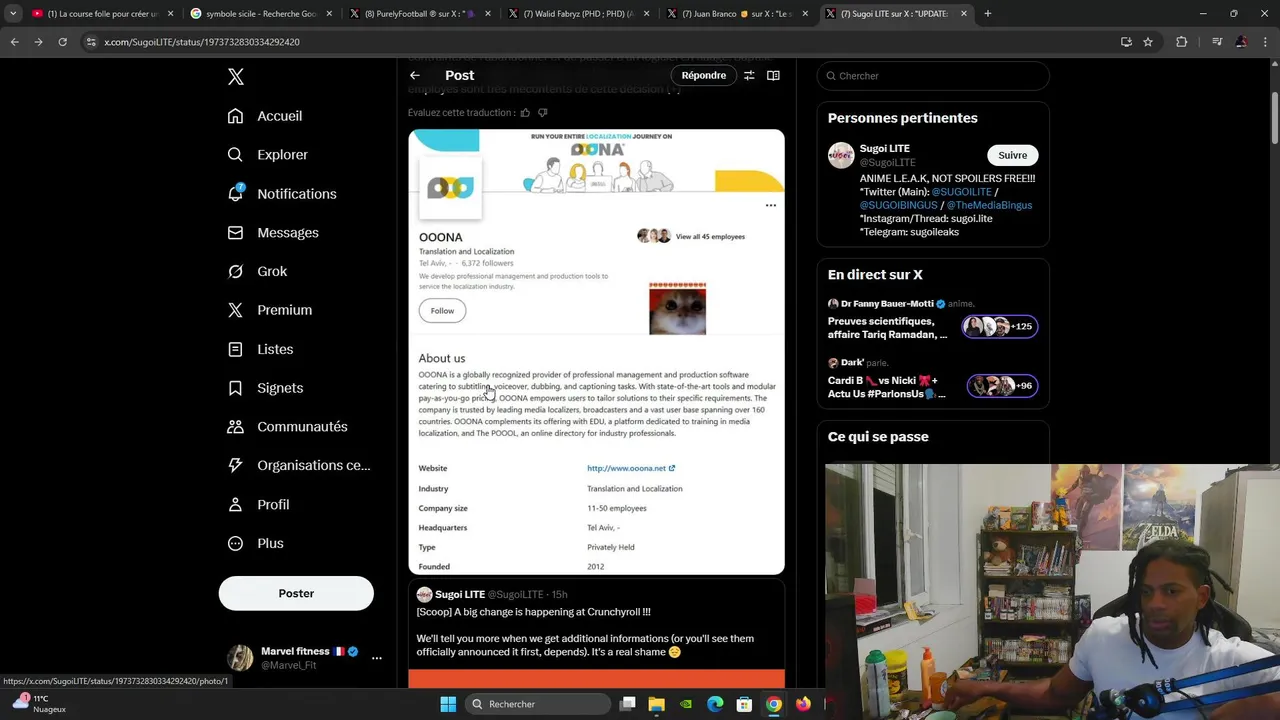Click Personnes pertinentes heading
Screen dimensions: 1280x720
point(903,118)
